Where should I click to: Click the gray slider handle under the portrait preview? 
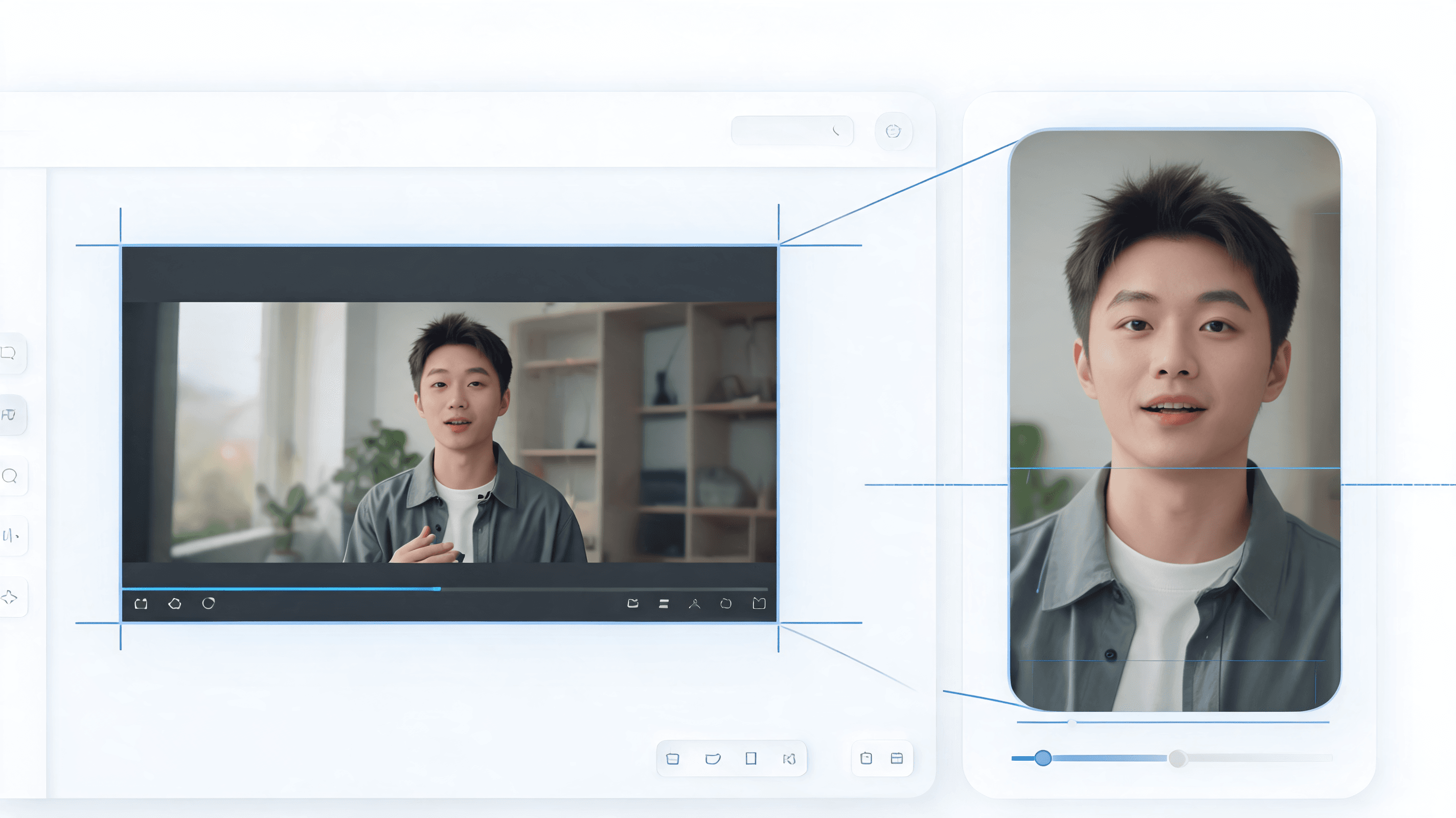pyautogui.click(x=1177, y=758)
